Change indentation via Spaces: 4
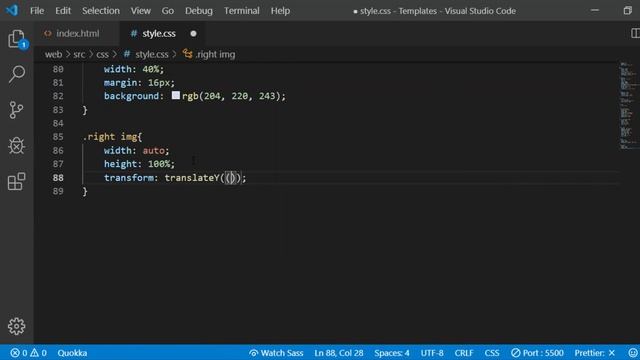 [x=392, y=353]
